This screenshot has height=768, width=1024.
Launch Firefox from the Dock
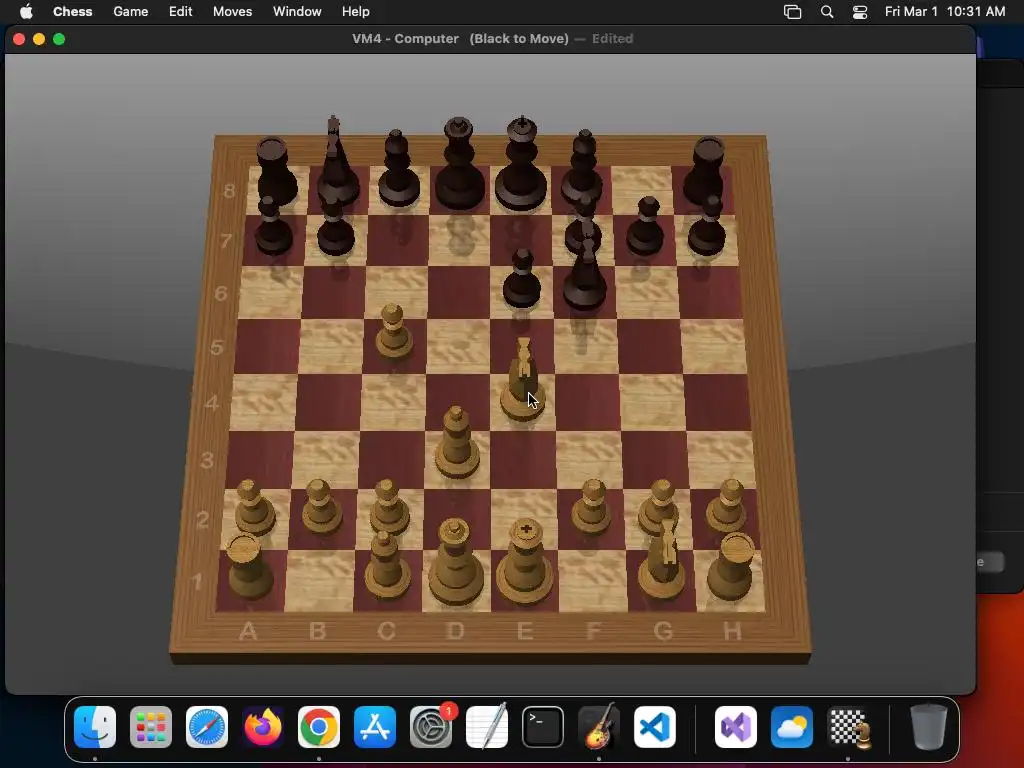263,727
